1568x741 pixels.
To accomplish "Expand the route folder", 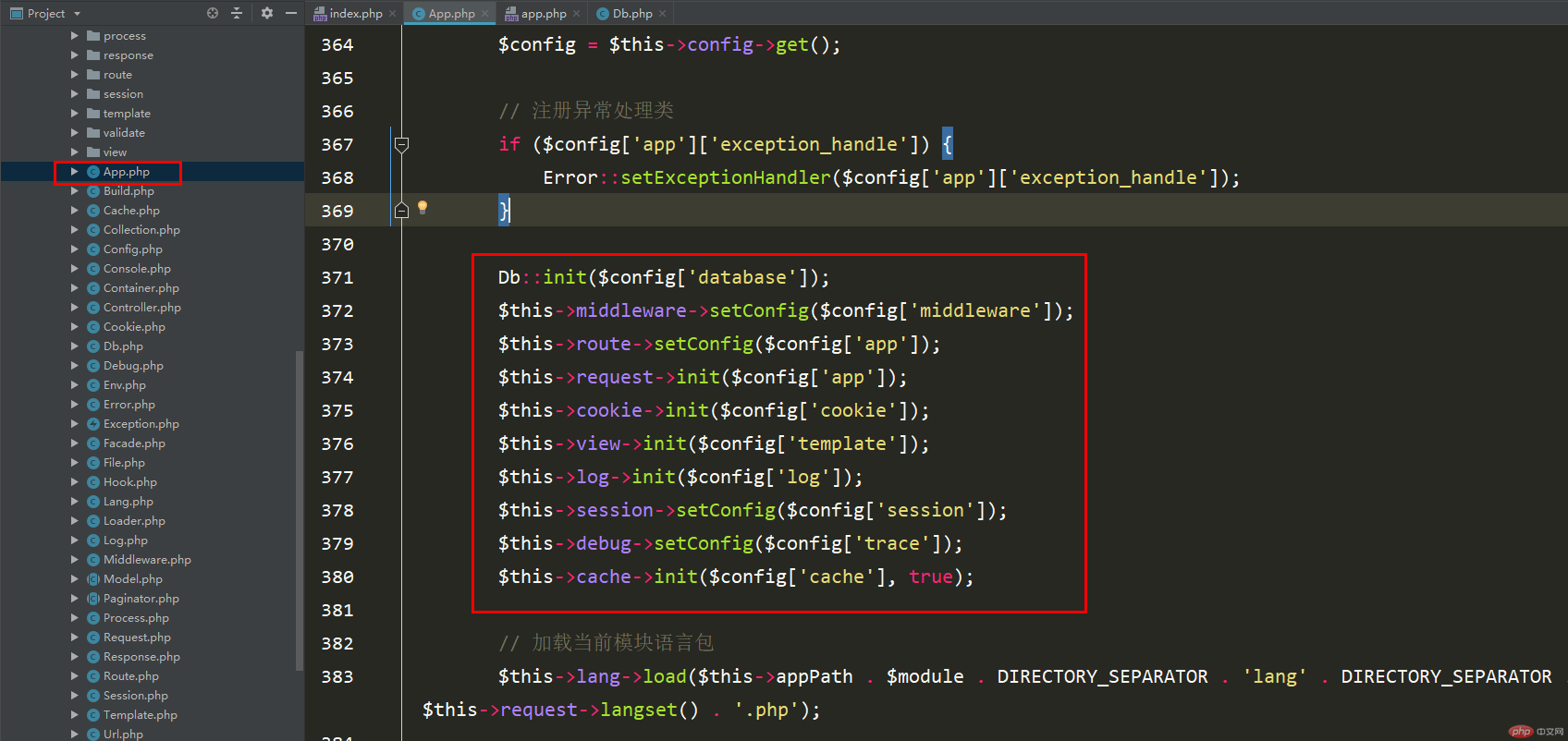I will click(x=75, y=75).
